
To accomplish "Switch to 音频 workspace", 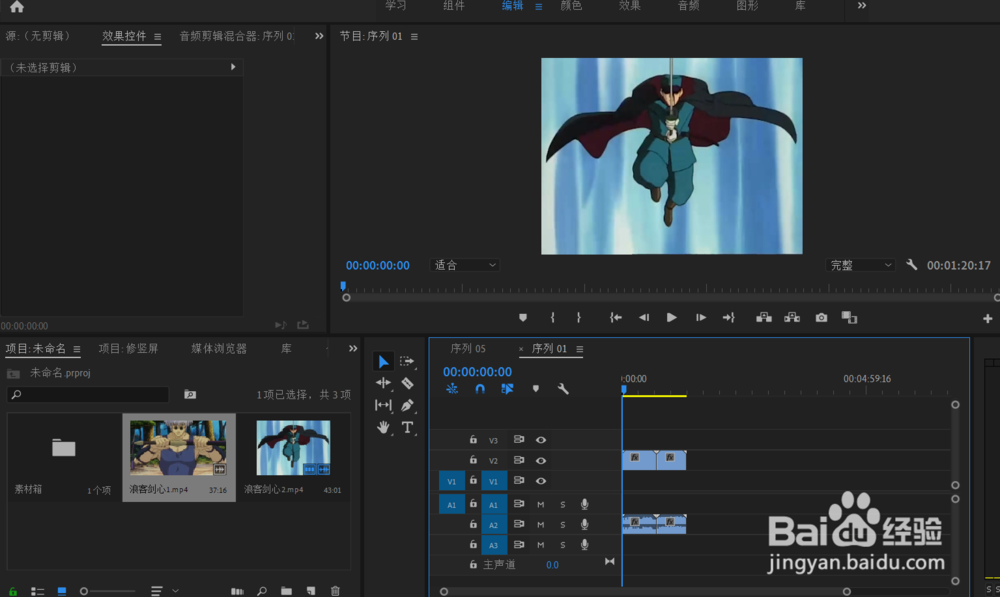I will (688, 6).
